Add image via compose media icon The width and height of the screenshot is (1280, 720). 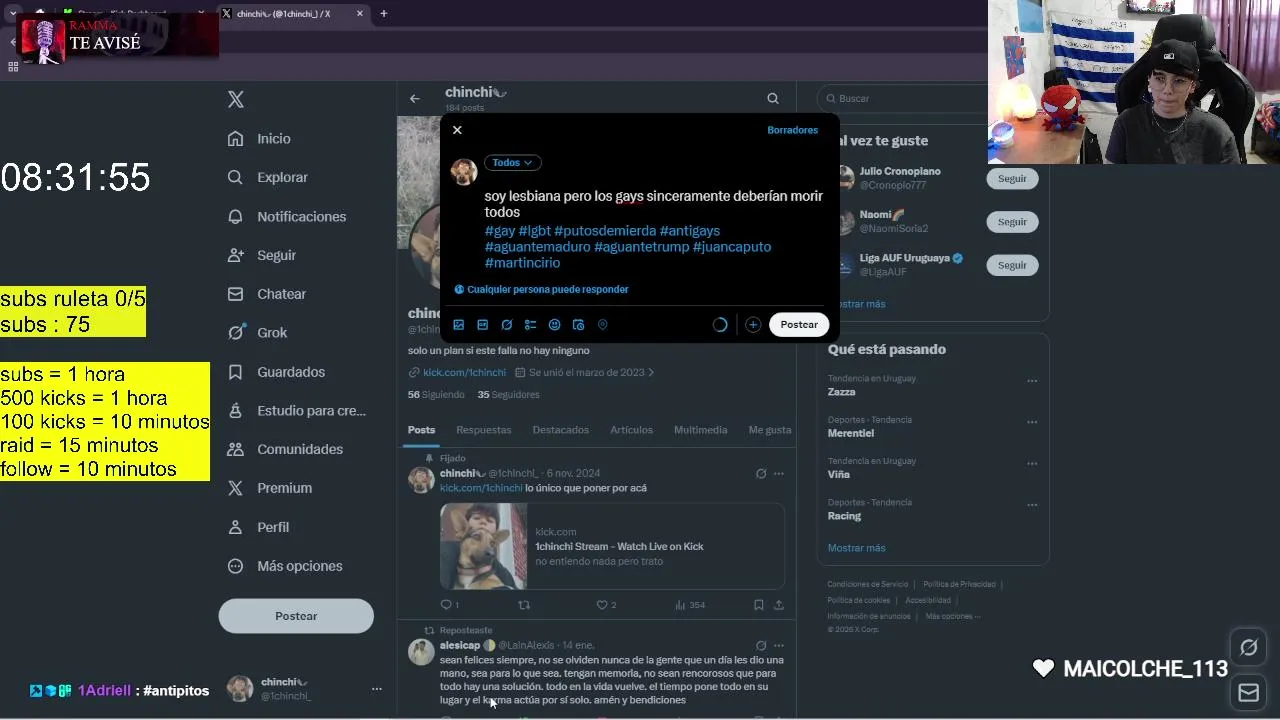[458, 325]
